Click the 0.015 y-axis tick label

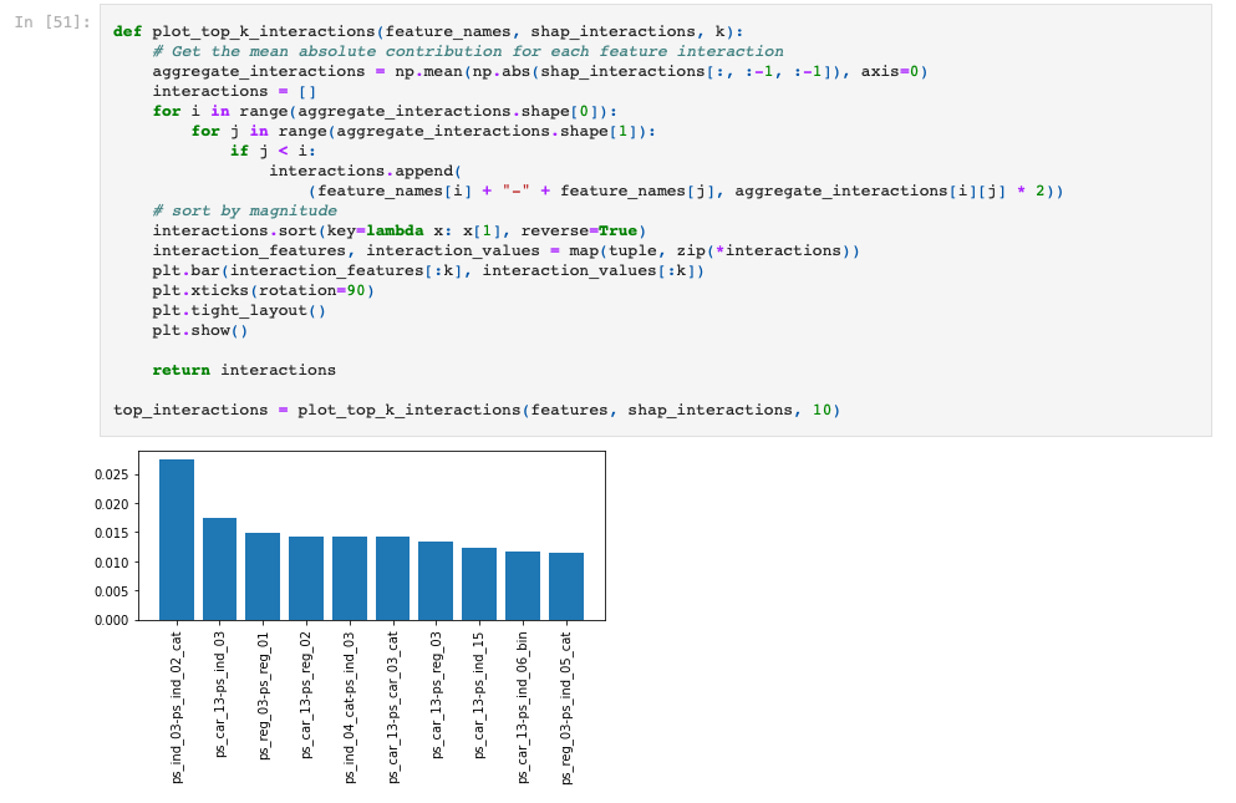coord(112,533)
